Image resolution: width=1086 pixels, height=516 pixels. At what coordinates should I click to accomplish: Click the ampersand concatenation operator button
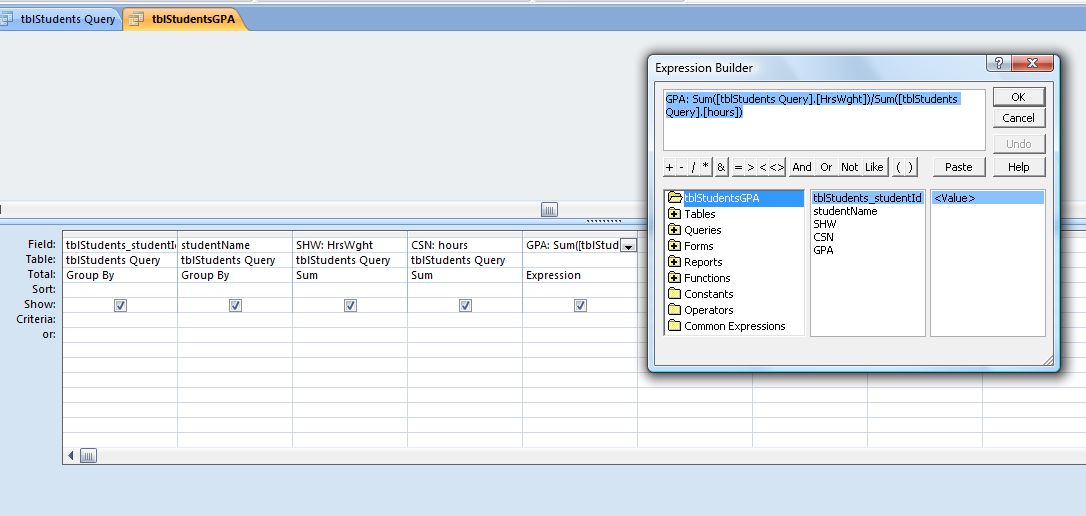[721, 167]
